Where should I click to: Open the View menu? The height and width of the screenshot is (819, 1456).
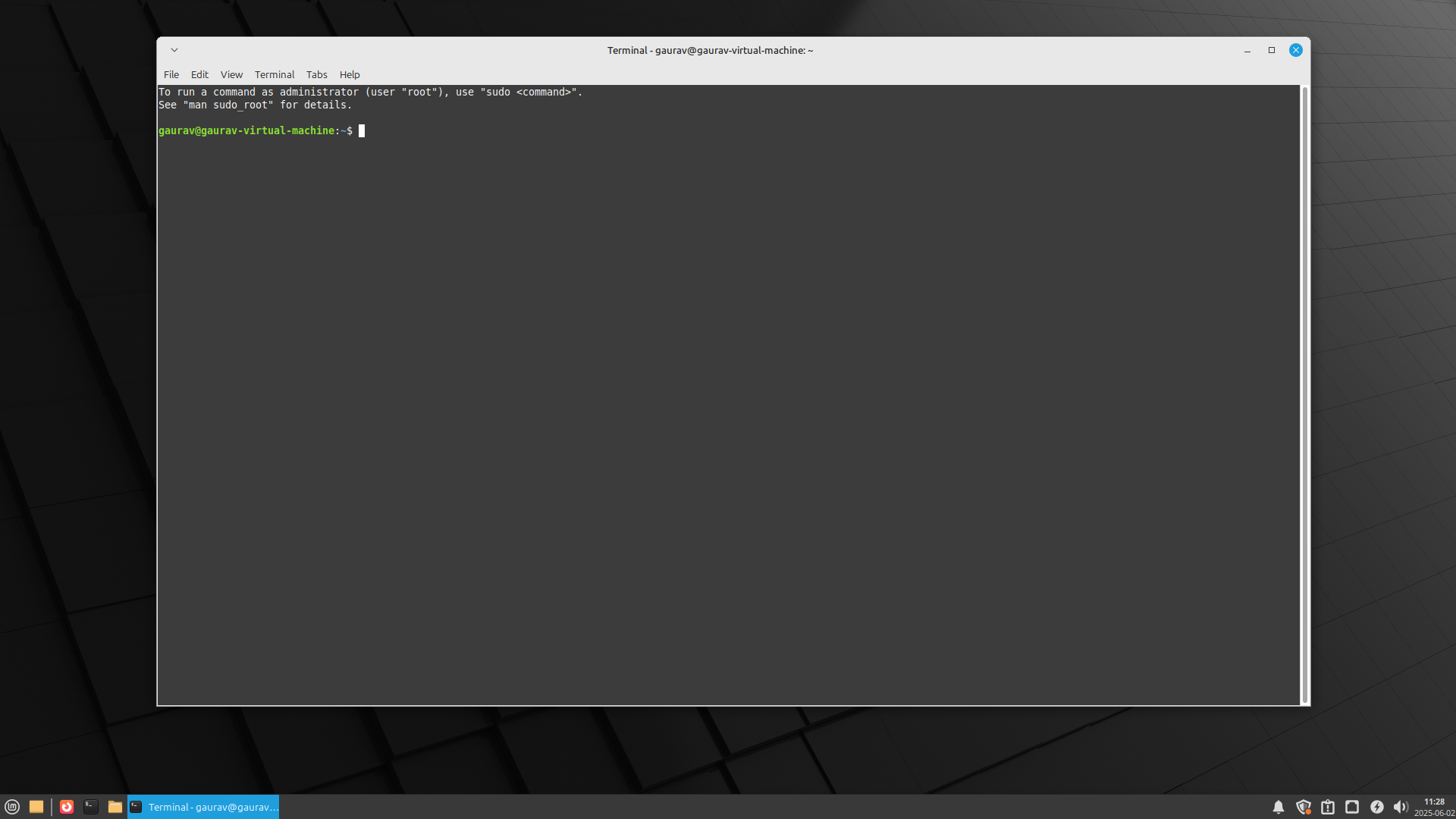(231, 74)
